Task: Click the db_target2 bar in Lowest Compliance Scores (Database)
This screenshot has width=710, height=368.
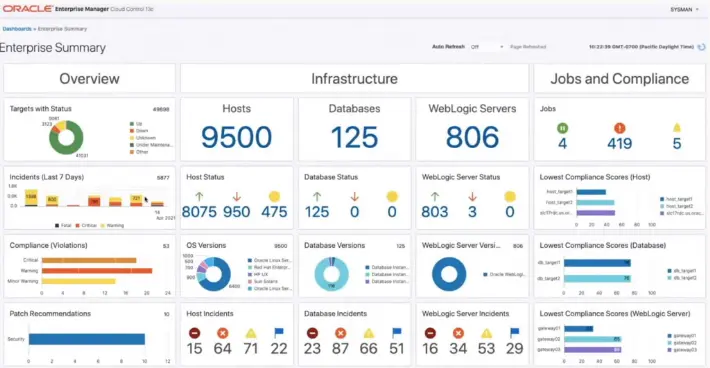Action: click(597, 278)
